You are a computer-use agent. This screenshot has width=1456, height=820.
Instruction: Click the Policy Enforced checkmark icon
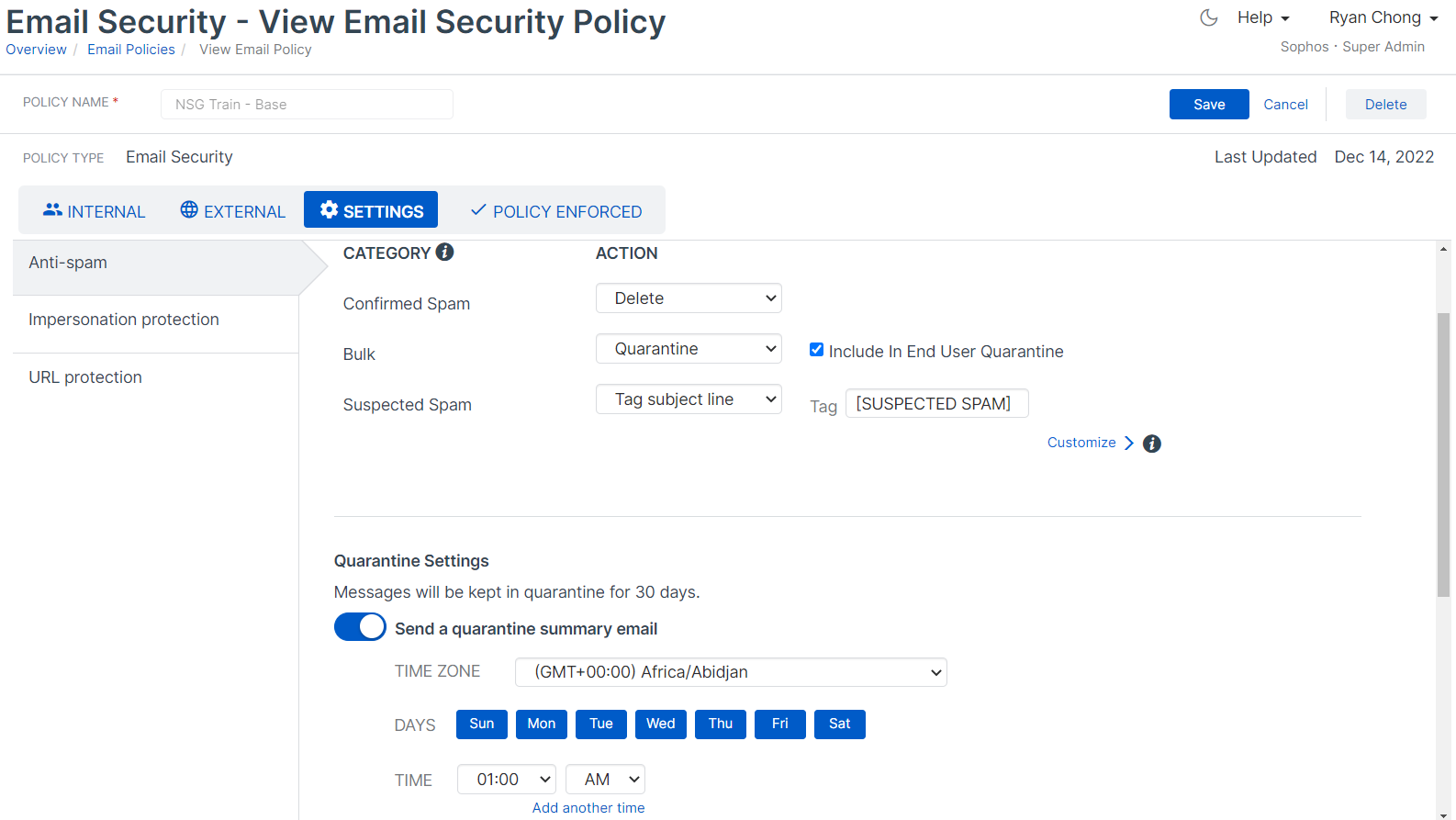point(477,210)
